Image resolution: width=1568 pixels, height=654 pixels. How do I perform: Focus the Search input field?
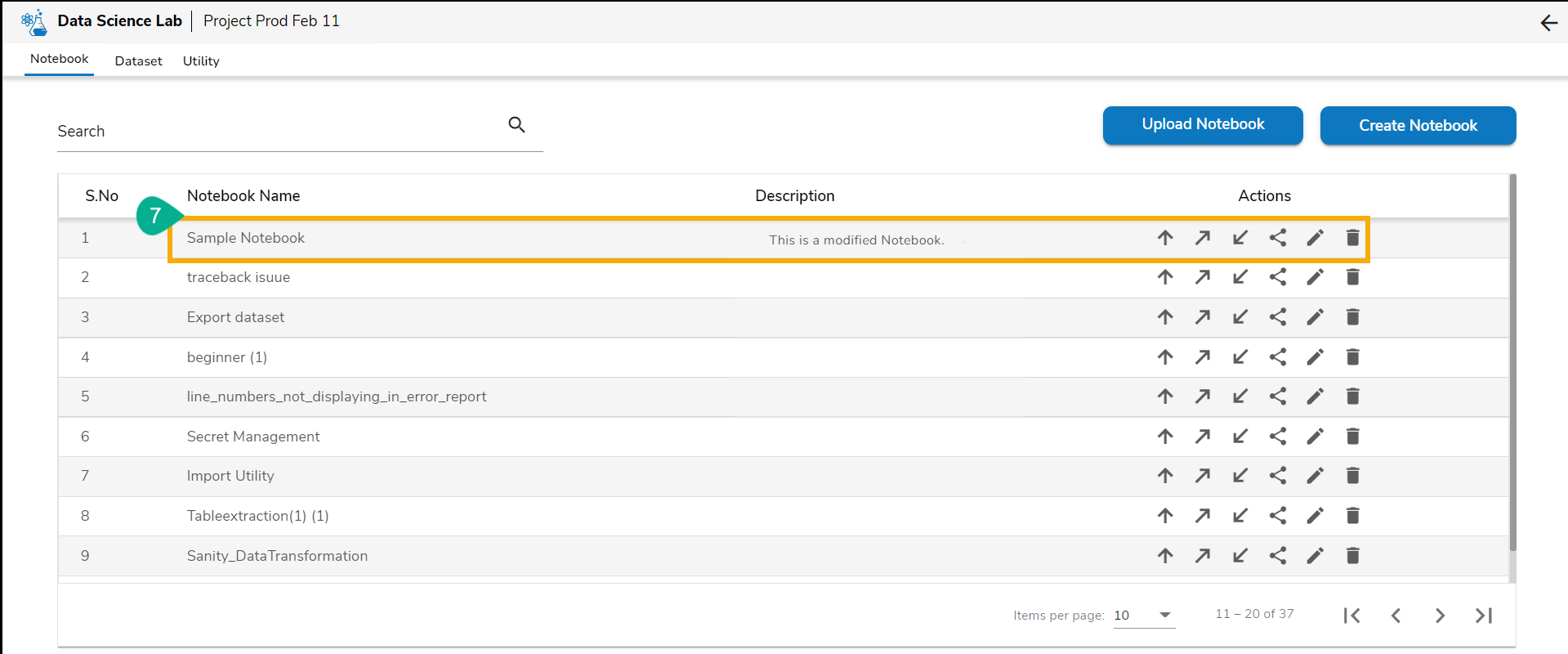click(278, 132)
